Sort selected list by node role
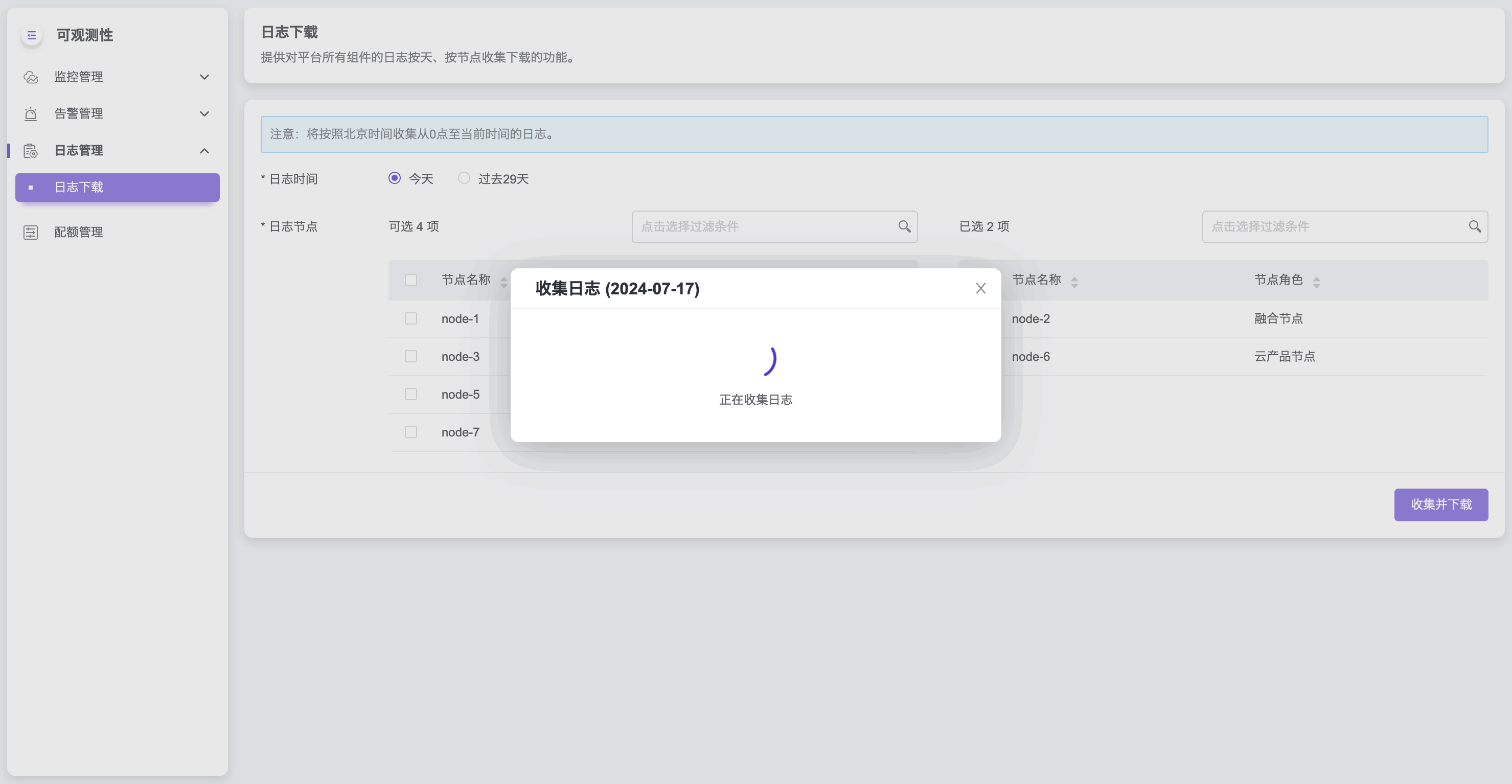This screenshot has height=784, width=1512. pyautogui.click(x=1317, y=282)
